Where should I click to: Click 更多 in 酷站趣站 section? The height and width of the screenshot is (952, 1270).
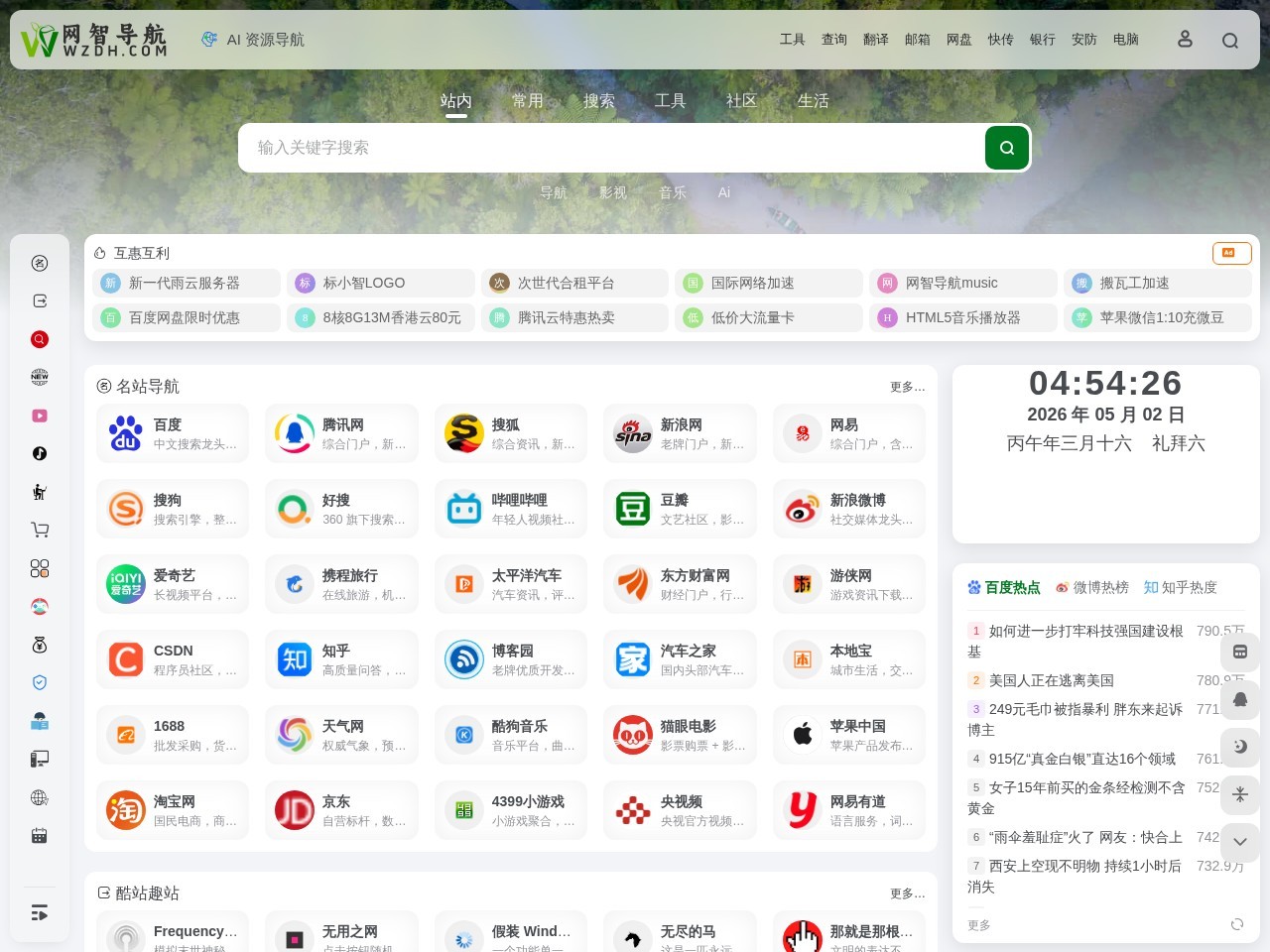(907, 893)
